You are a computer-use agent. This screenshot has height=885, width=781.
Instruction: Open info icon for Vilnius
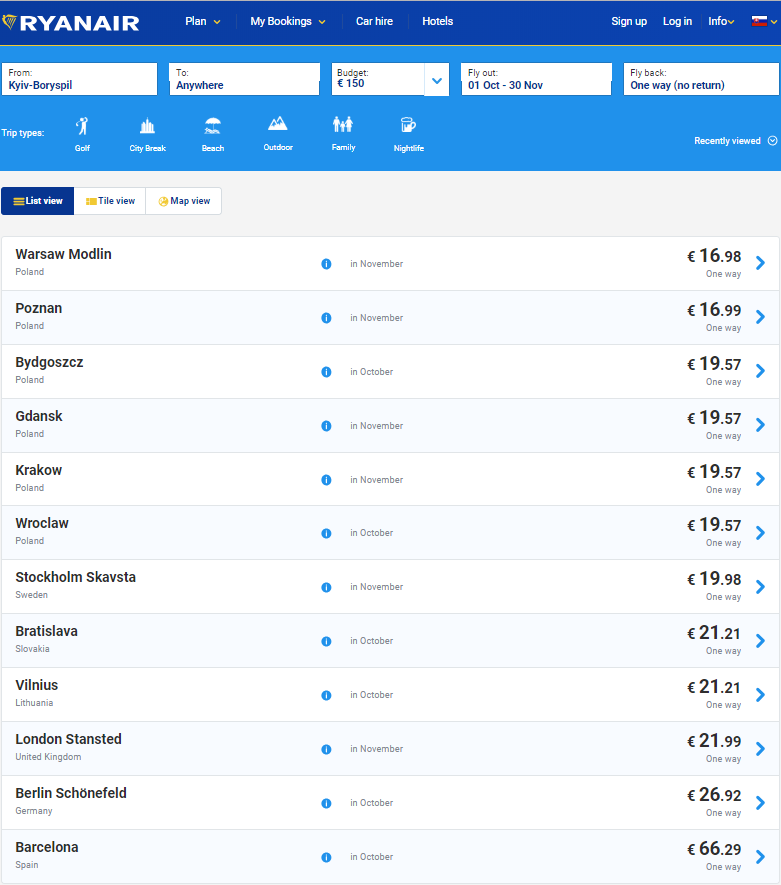[x=326, y=695]
